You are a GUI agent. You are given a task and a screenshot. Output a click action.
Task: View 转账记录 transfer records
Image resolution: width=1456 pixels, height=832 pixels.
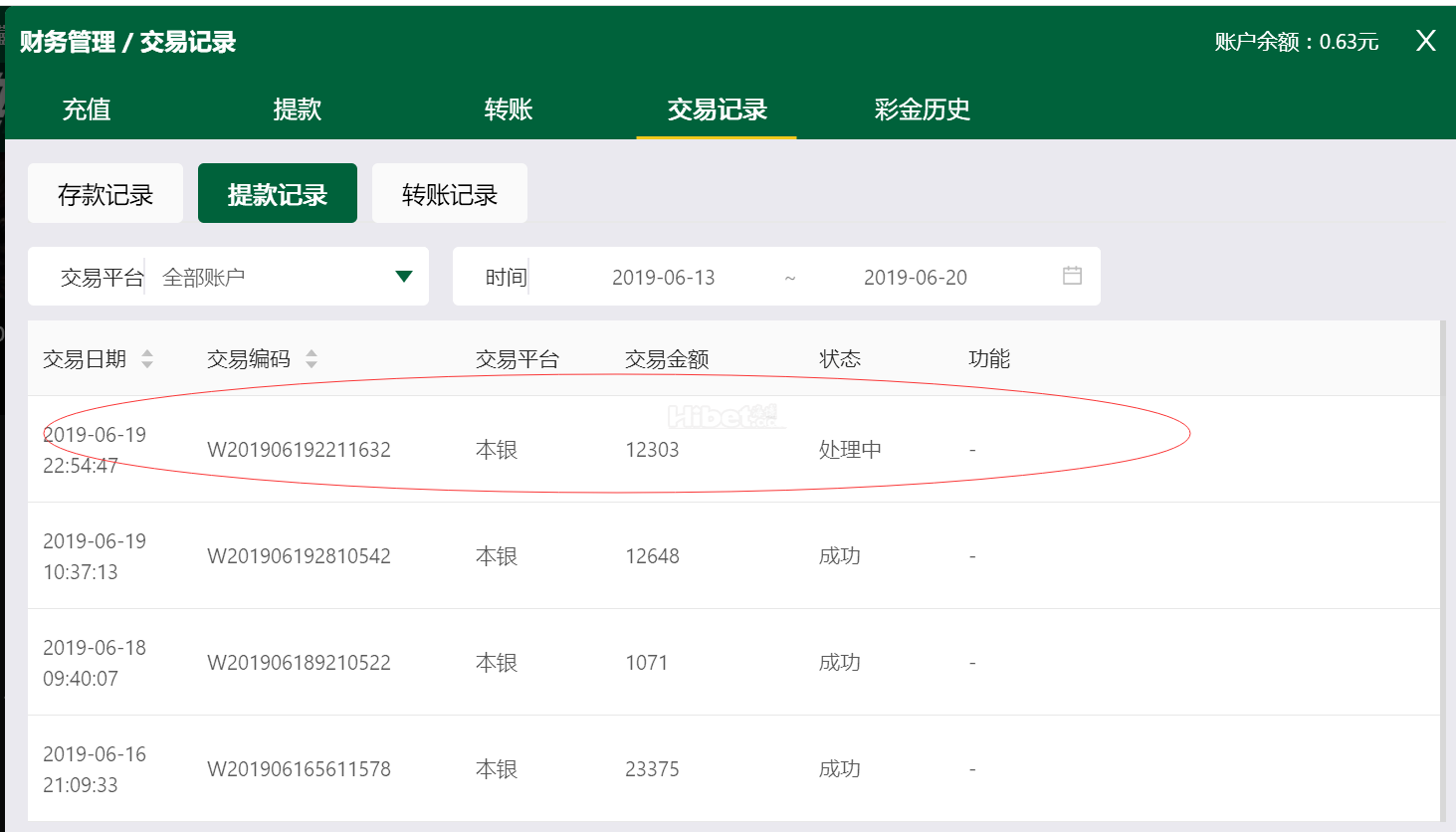coord(450,194)
